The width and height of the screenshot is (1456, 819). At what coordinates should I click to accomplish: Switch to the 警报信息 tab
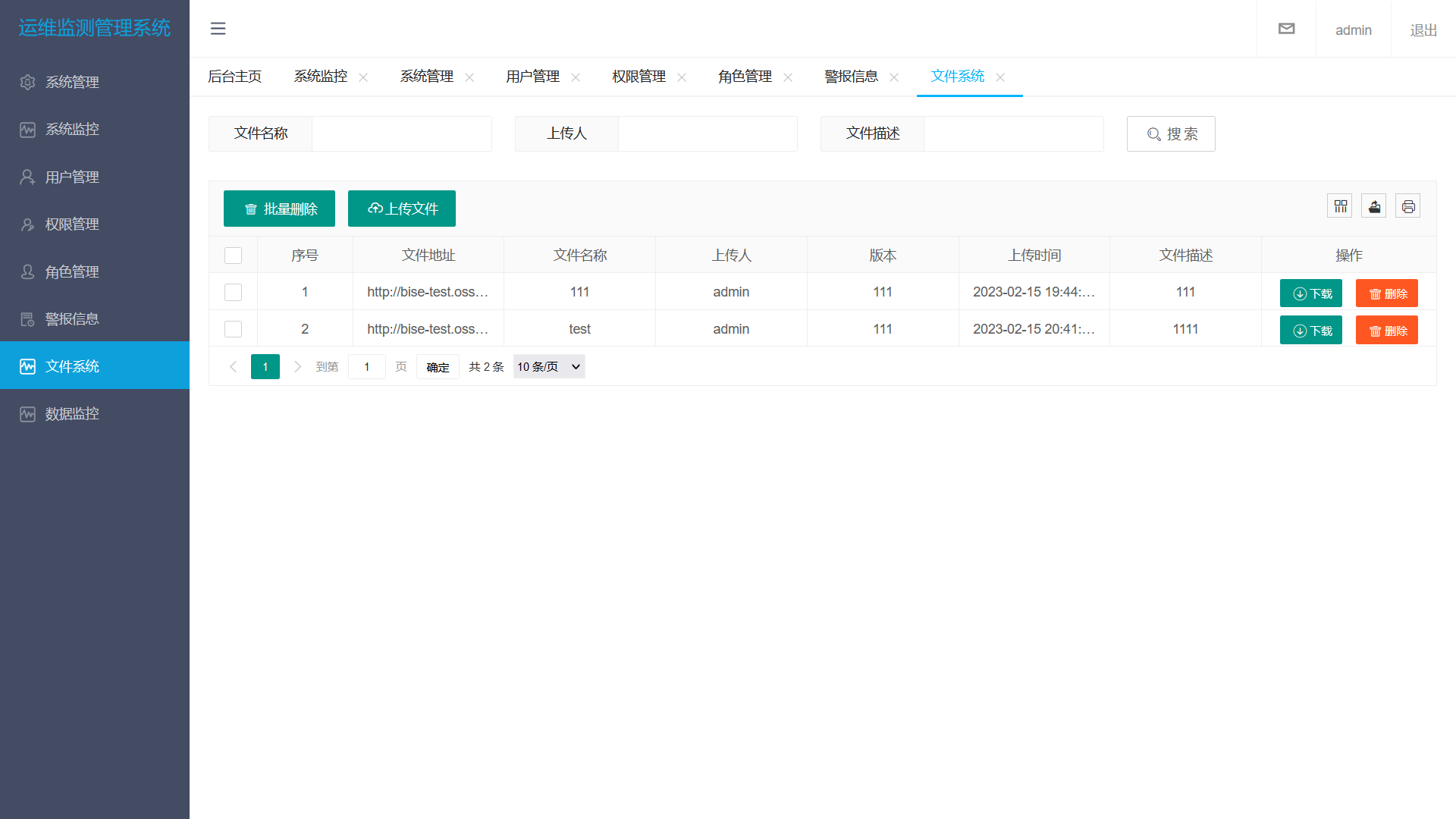[x=852, y=77]
